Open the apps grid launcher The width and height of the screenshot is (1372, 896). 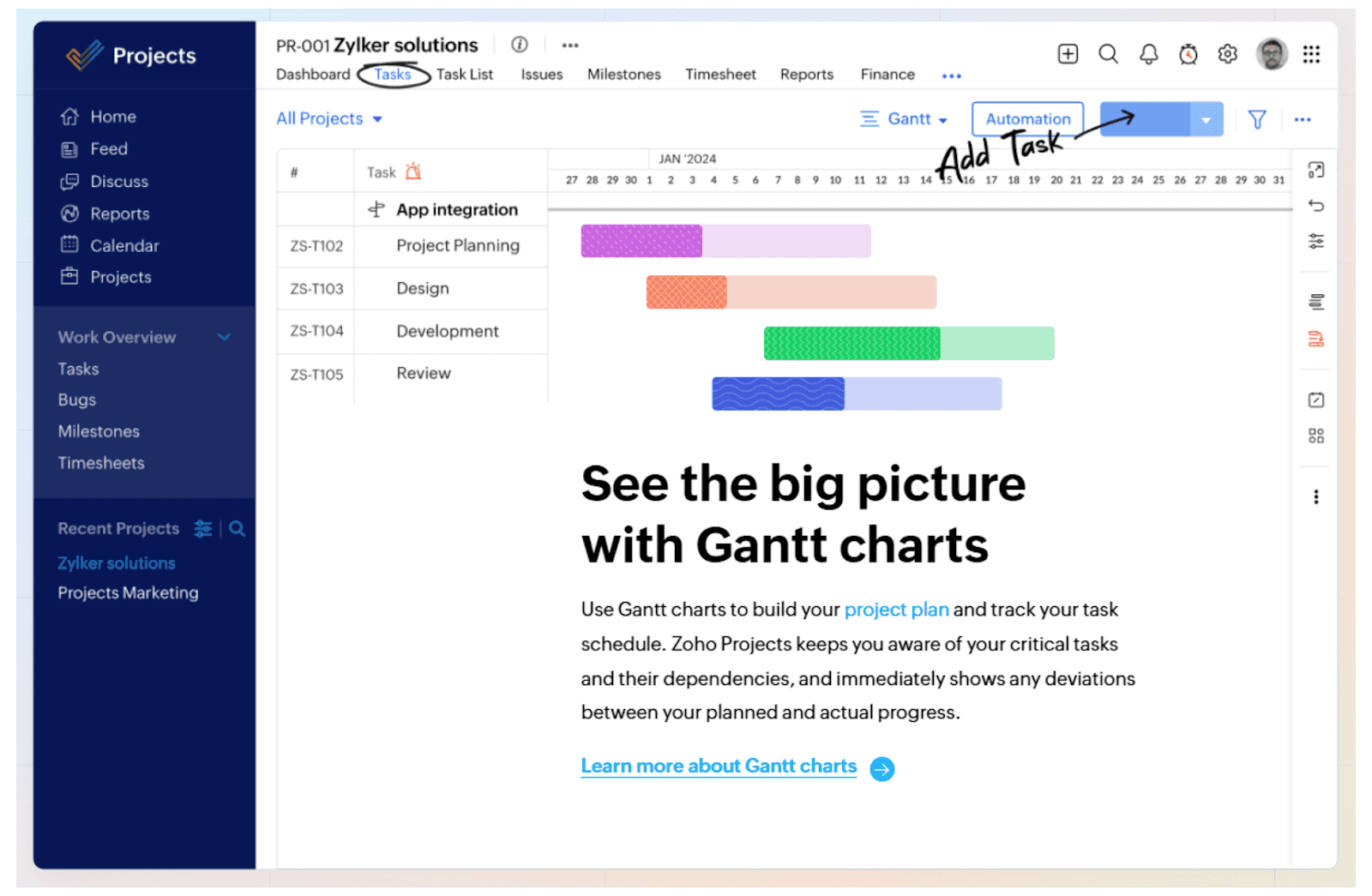[x=1311, y=54]
